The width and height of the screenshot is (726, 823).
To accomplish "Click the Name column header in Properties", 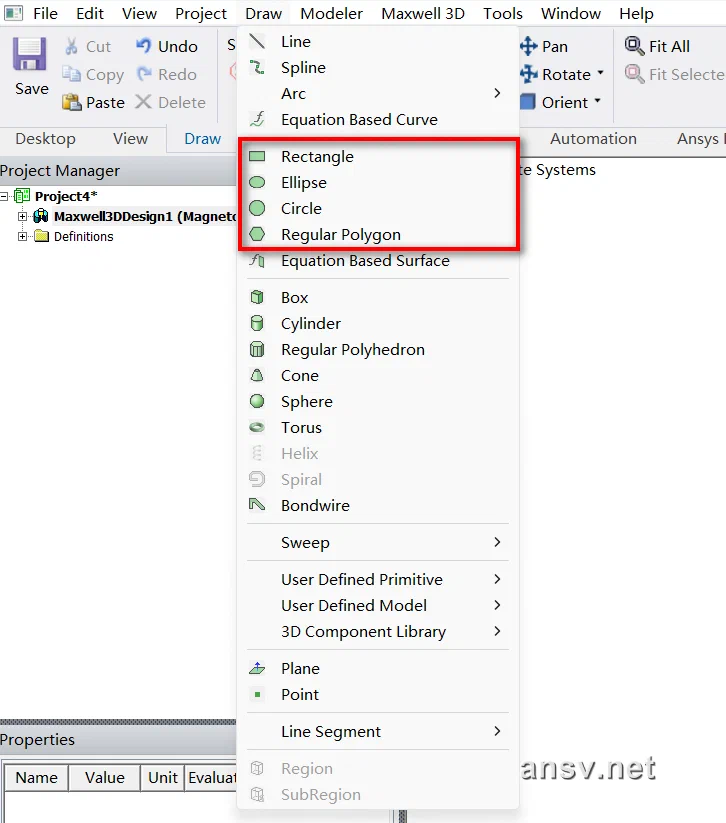I will 36,777.
